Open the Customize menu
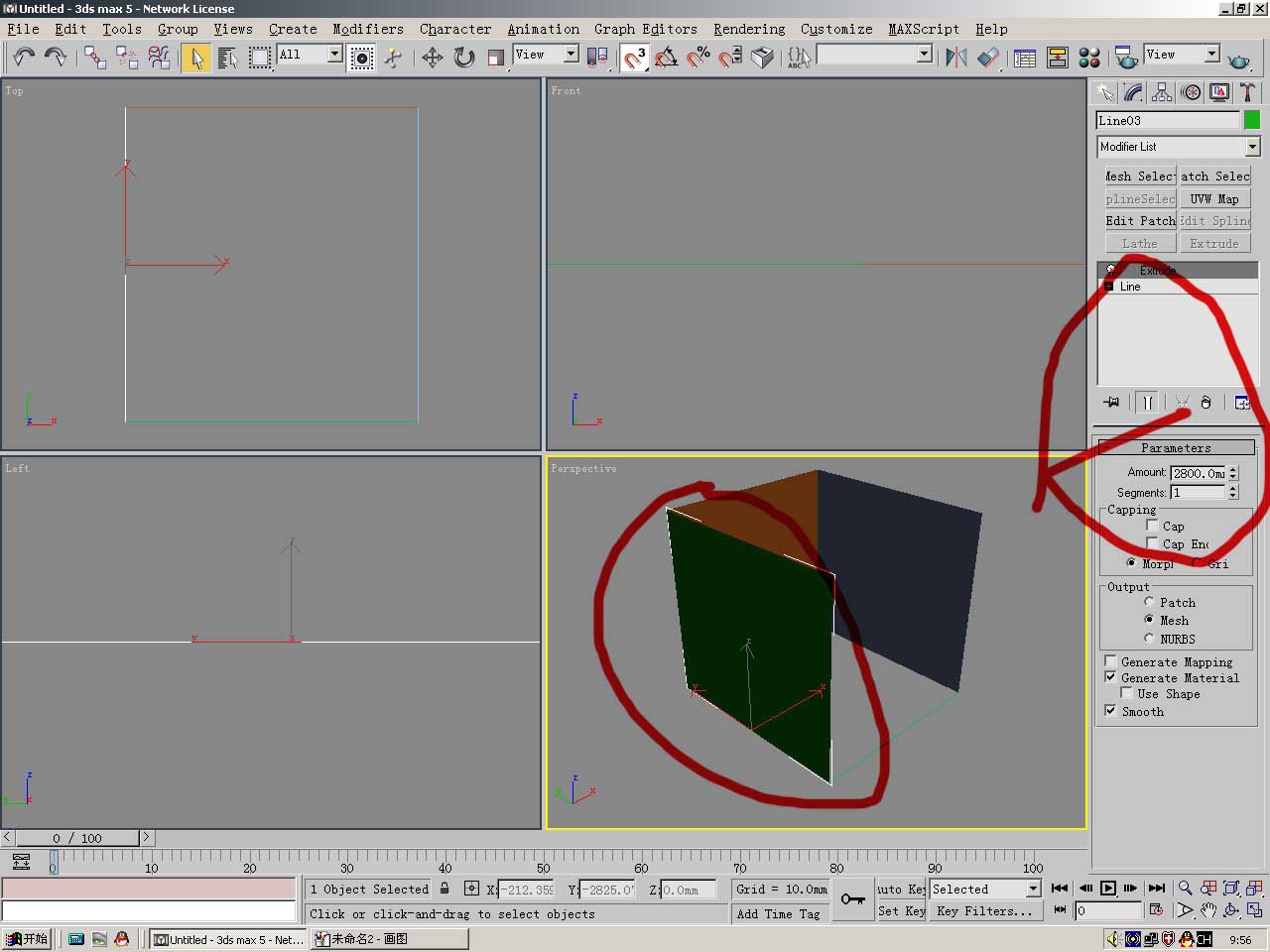The image size is (1270, 952). pyautogui.click(x=836, y=29)
